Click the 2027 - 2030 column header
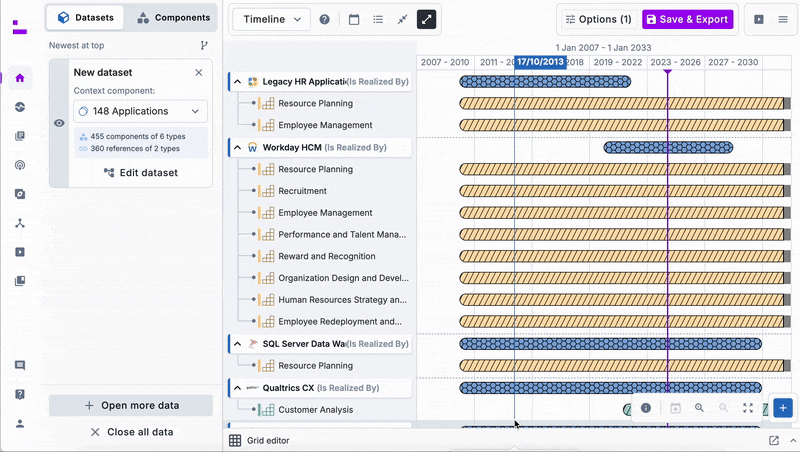Screen dimensions: 800x452 click(733, 62)
